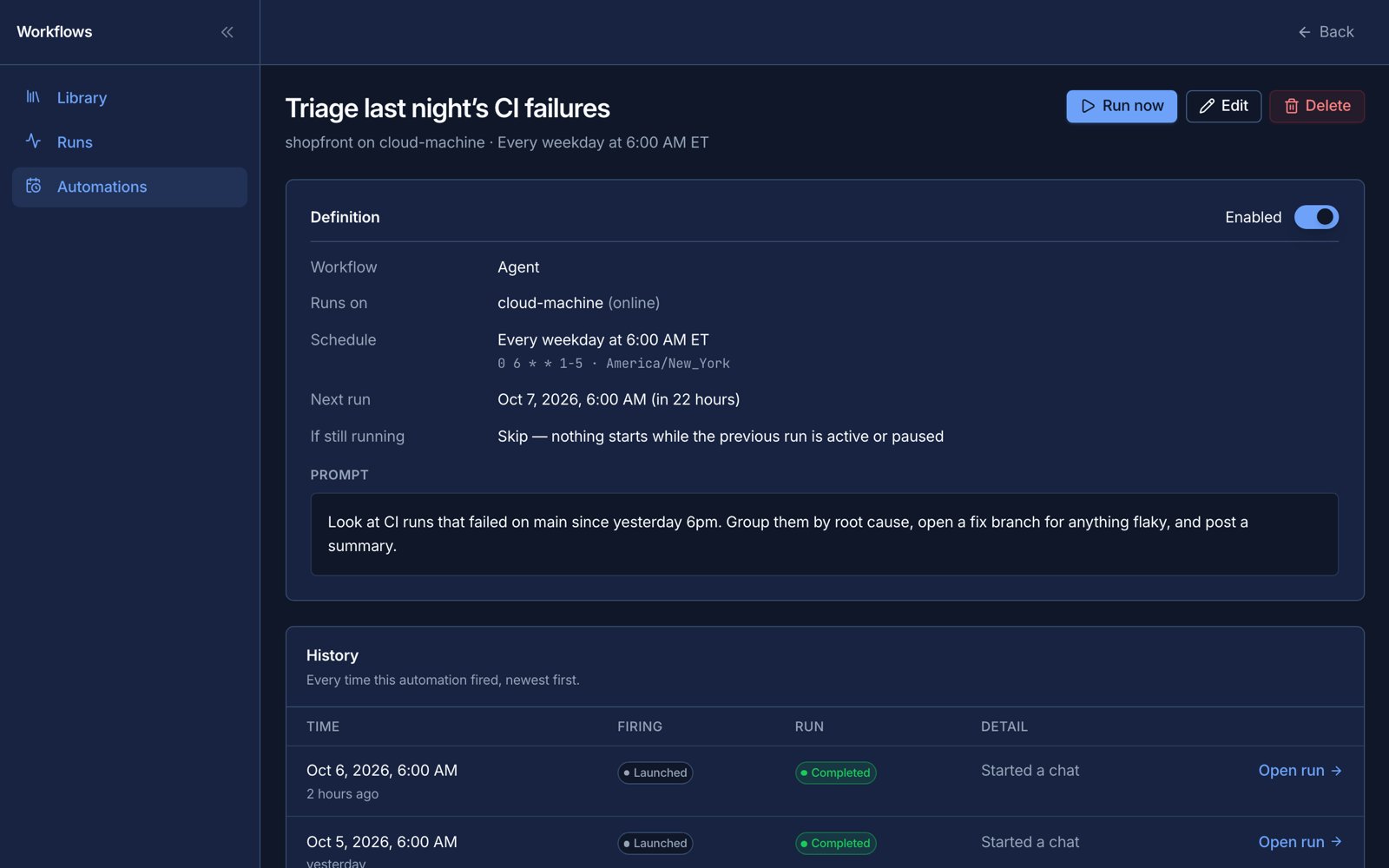1389x868 pixels.
Task: Click the 'Triage last night's CI failures' title
Action: coord(447,108)
